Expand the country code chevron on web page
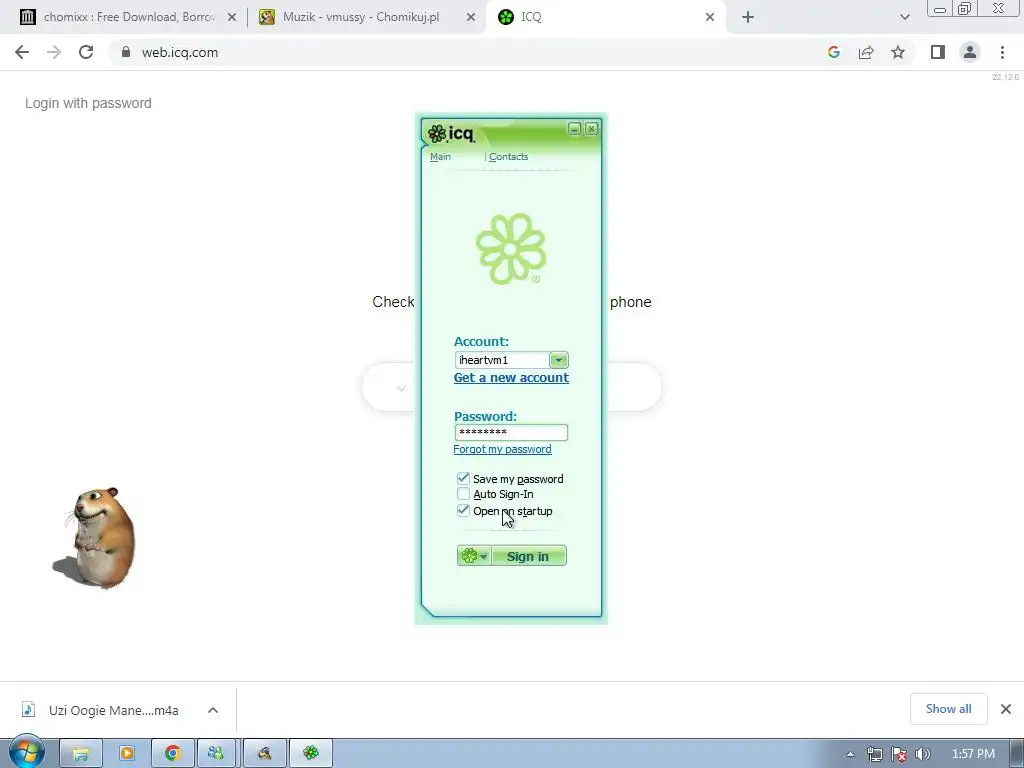This screenshot has height=768, width=1024. click(401, 388)
